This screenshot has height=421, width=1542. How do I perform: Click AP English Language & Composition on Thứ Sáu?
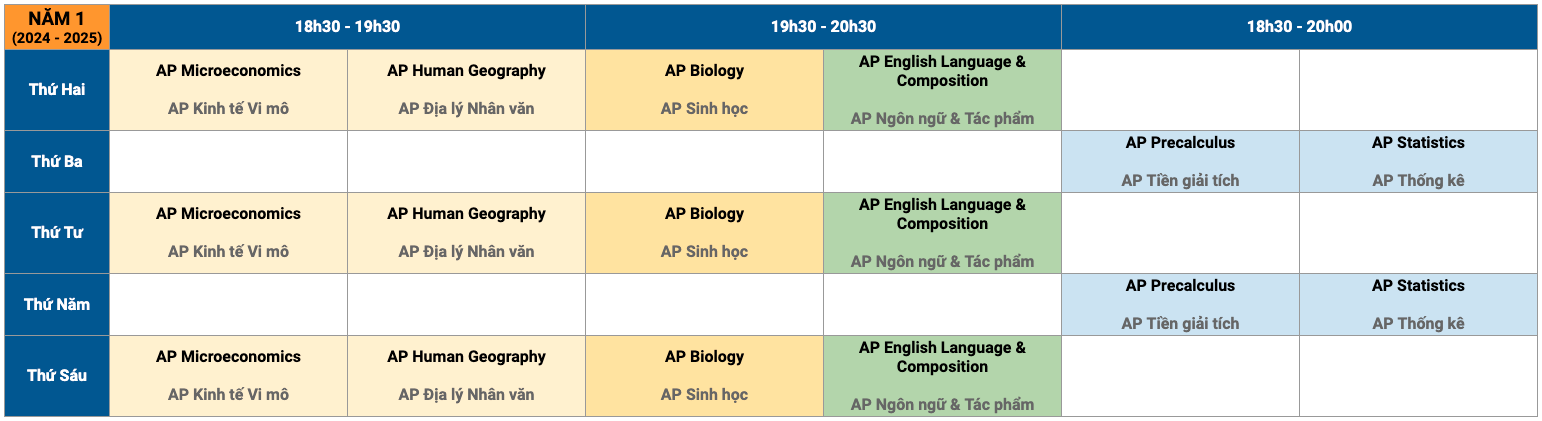pyautogui.click(x=942, y=376)
